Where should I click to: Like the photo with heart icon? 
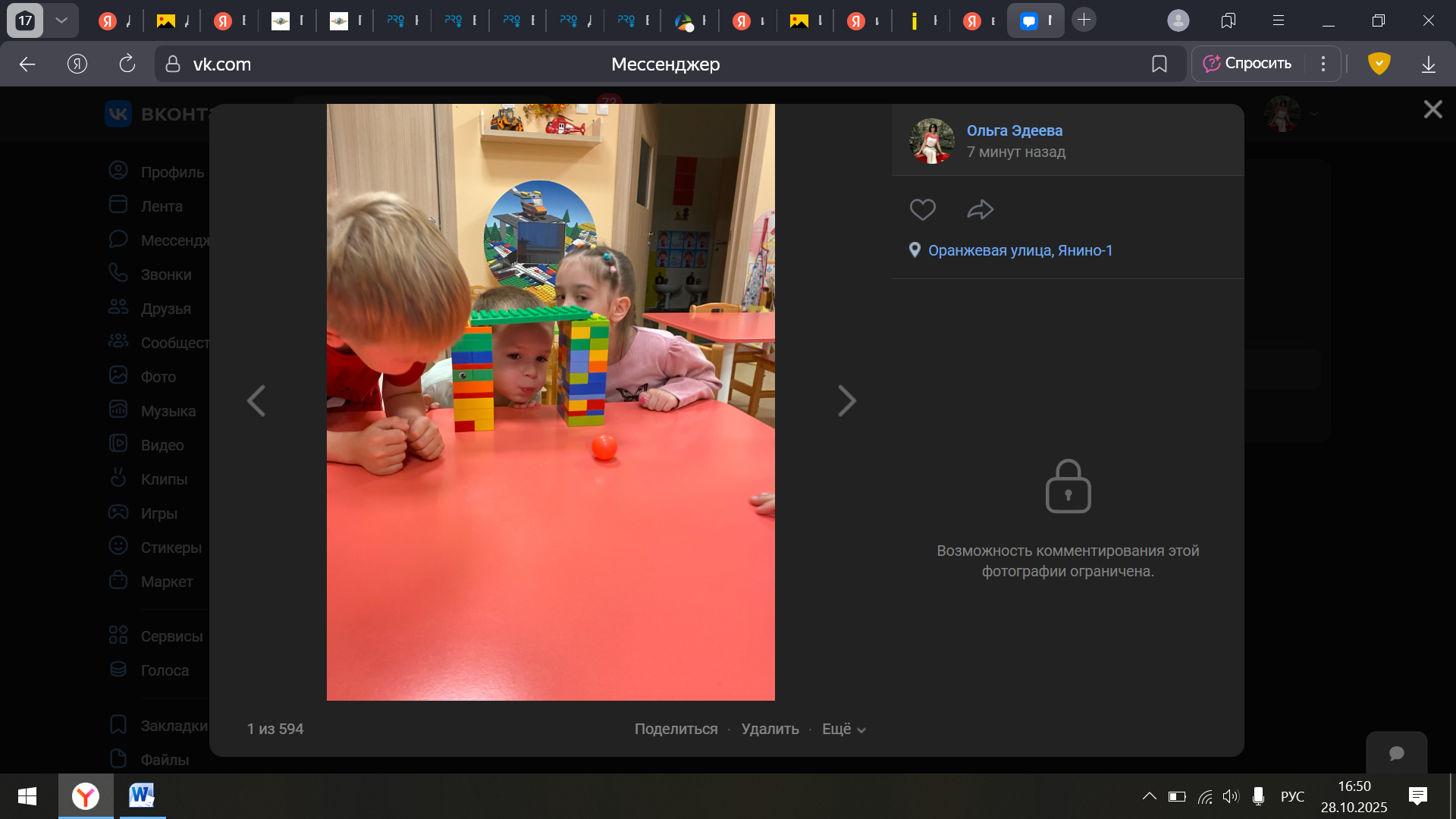pos(922,209)
